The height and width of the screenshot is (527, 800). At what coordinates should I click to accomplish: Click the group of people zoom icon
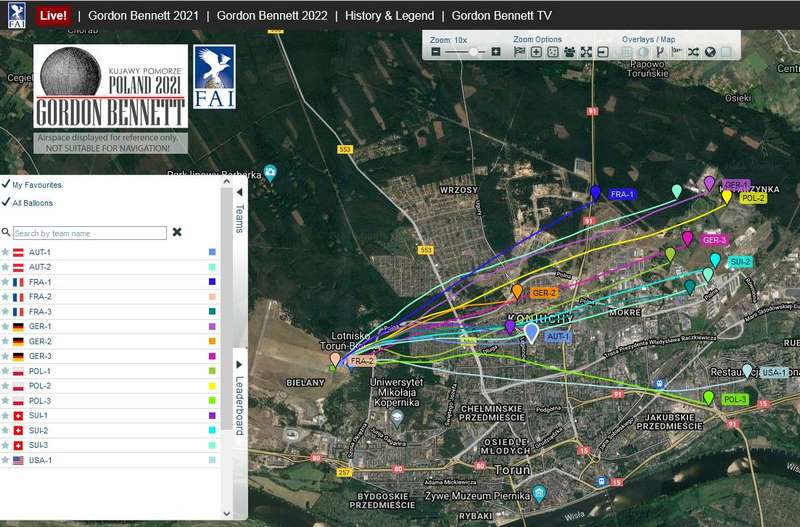coord(569,51)
